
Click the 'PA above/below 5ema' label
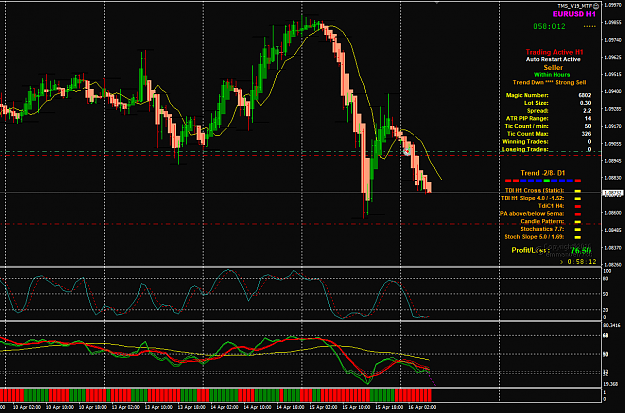click(x=532, y=214)
